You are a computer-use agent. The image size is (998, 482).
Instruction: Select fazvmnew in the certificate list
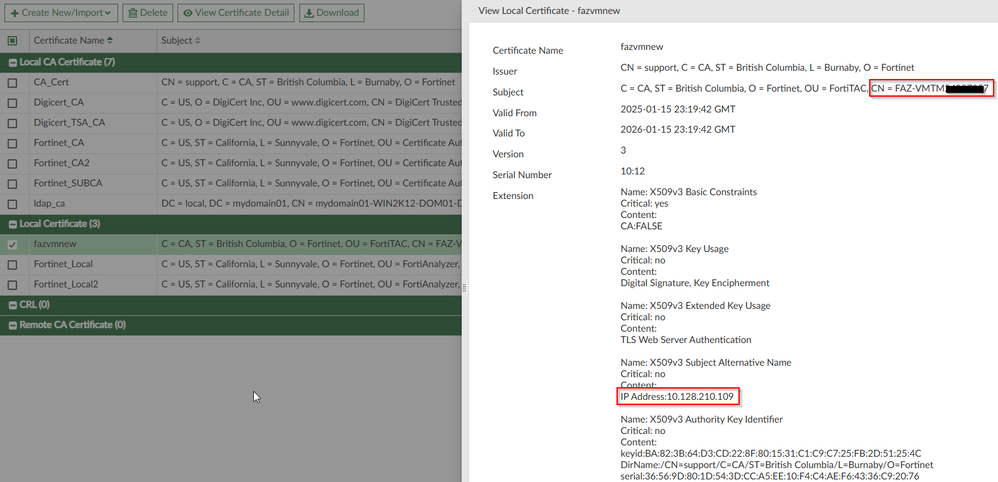[x=55, y=244]
